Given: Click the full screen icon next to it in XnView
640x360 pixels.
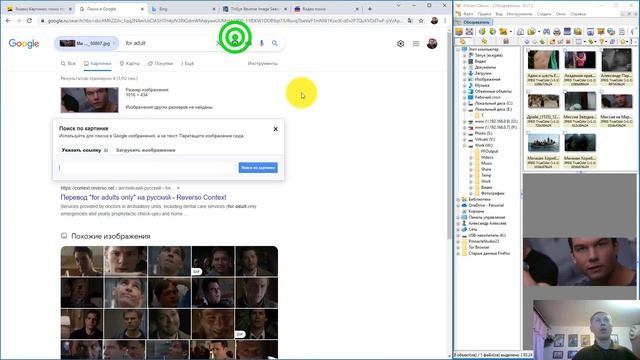Looking at the screenshot, I should click(x=469, y=31).
